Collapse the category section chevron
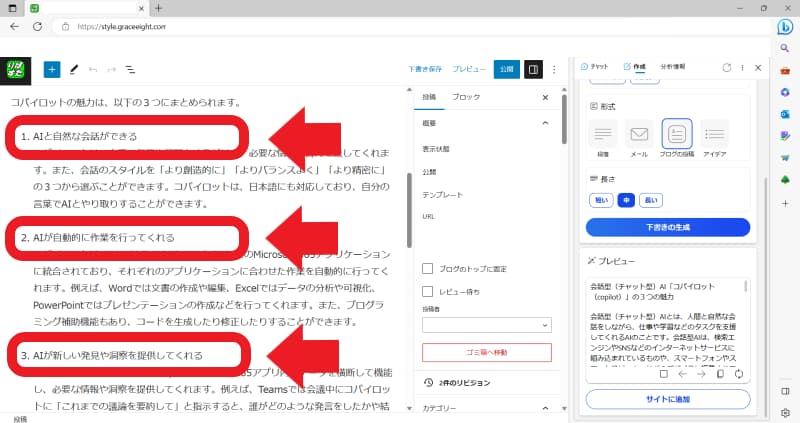 pyautogui.click(x=545, y=408)
